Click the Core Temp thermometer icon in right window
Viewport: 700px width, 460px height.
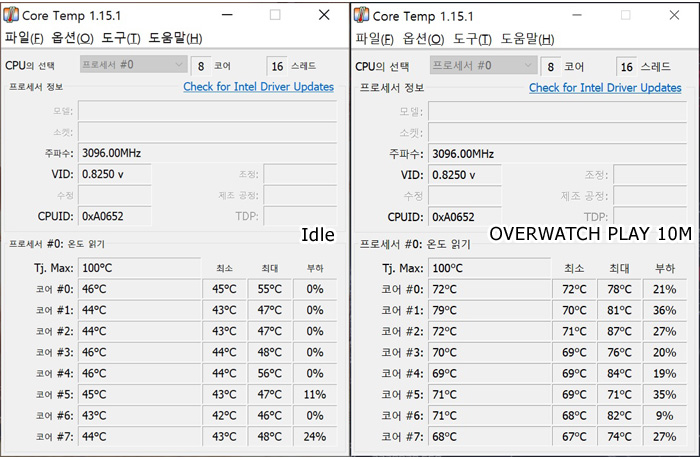(x=361, y=15)
